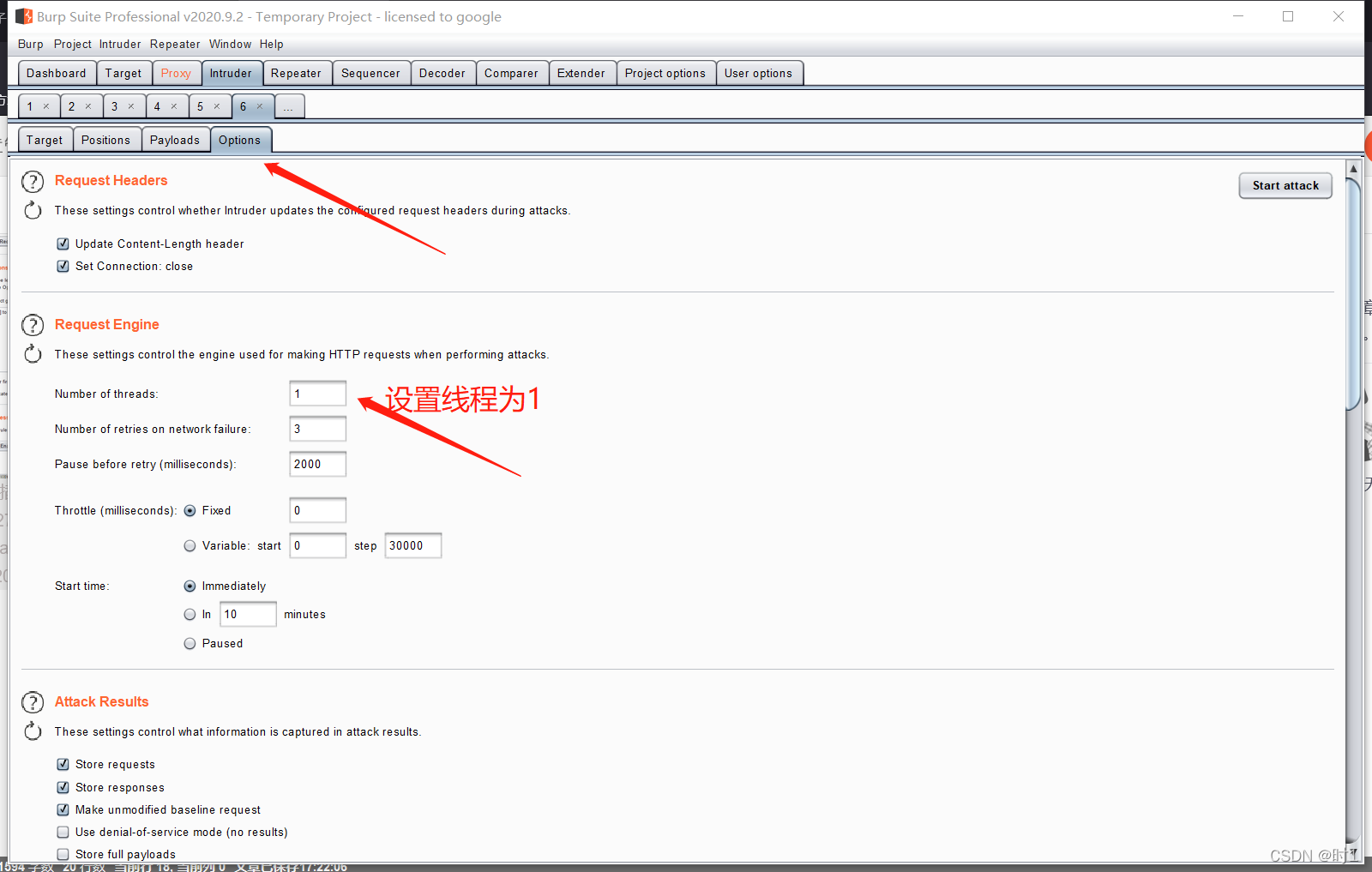Click the Burp Suite logo icon in title bar

coord(24,16)
